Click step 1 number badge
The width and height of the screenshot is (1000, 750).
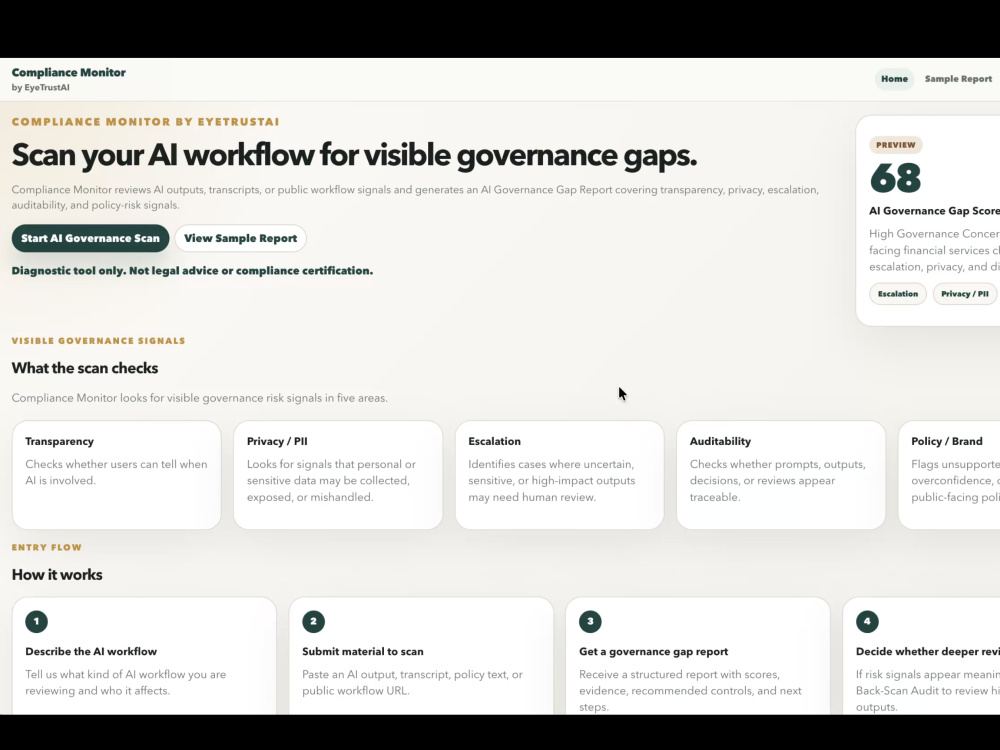(36, 621)
